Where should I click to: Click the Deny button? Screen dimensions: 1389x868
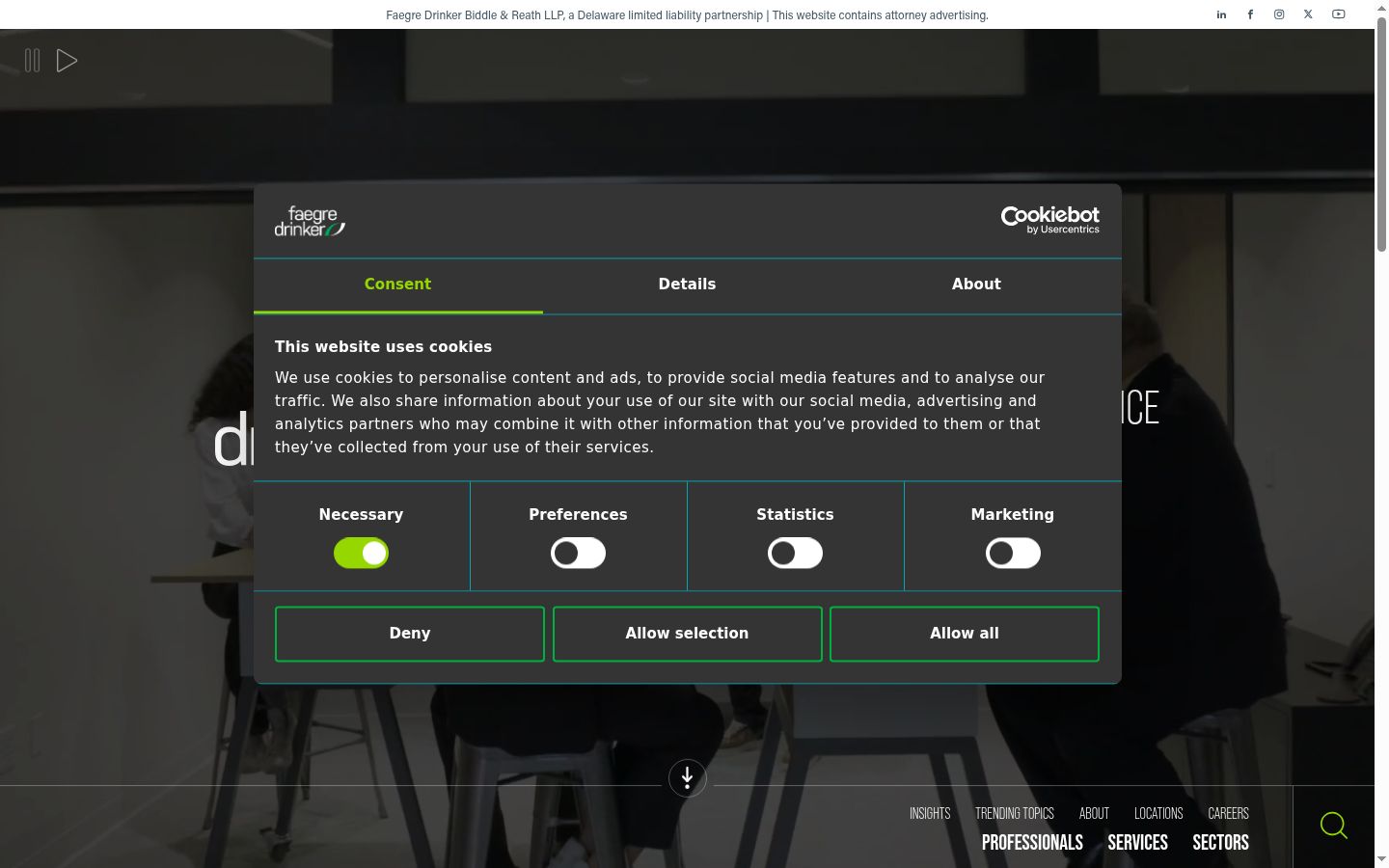pyautogui.click(x=410, y=634)
